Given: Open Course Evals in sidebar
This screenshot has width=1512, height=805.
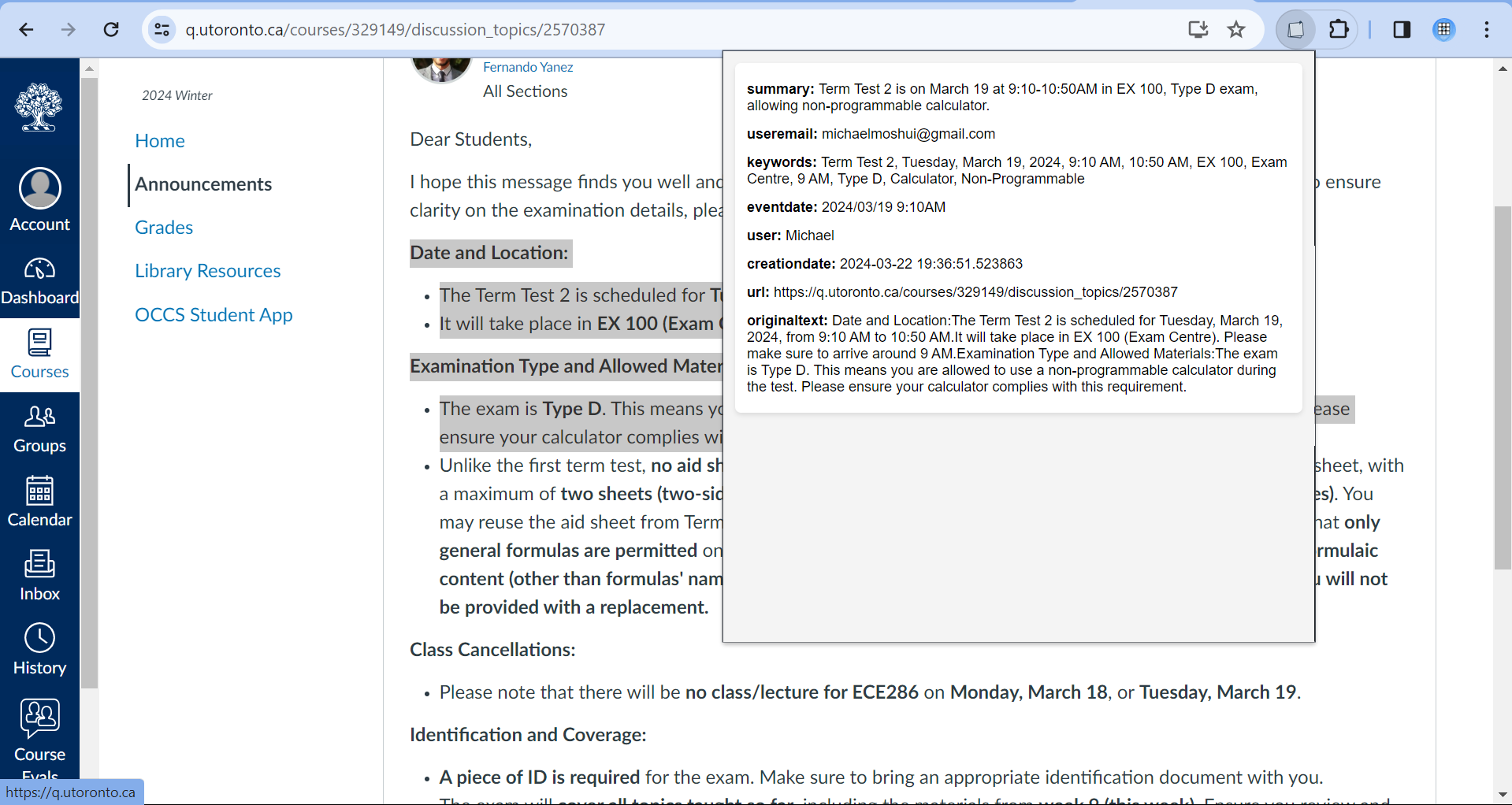Looking at the screenshot, I should click(39, 738).
